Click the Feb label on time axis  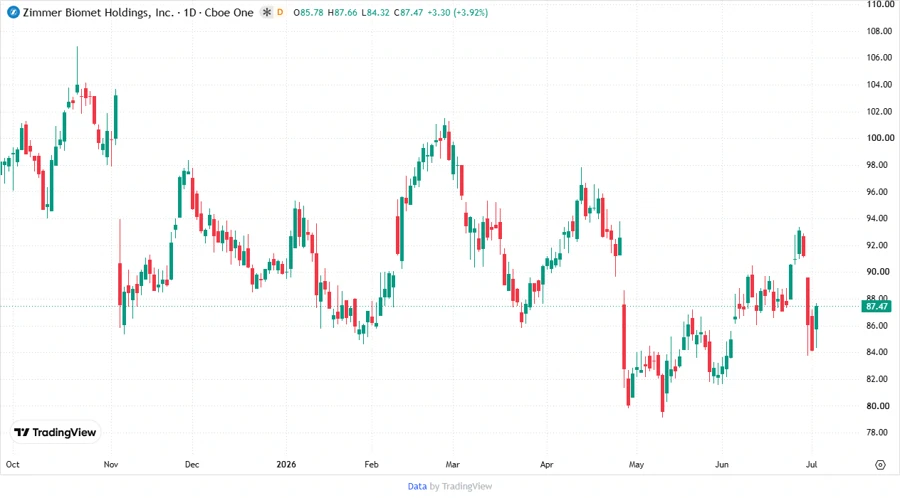tap(371, 464)
